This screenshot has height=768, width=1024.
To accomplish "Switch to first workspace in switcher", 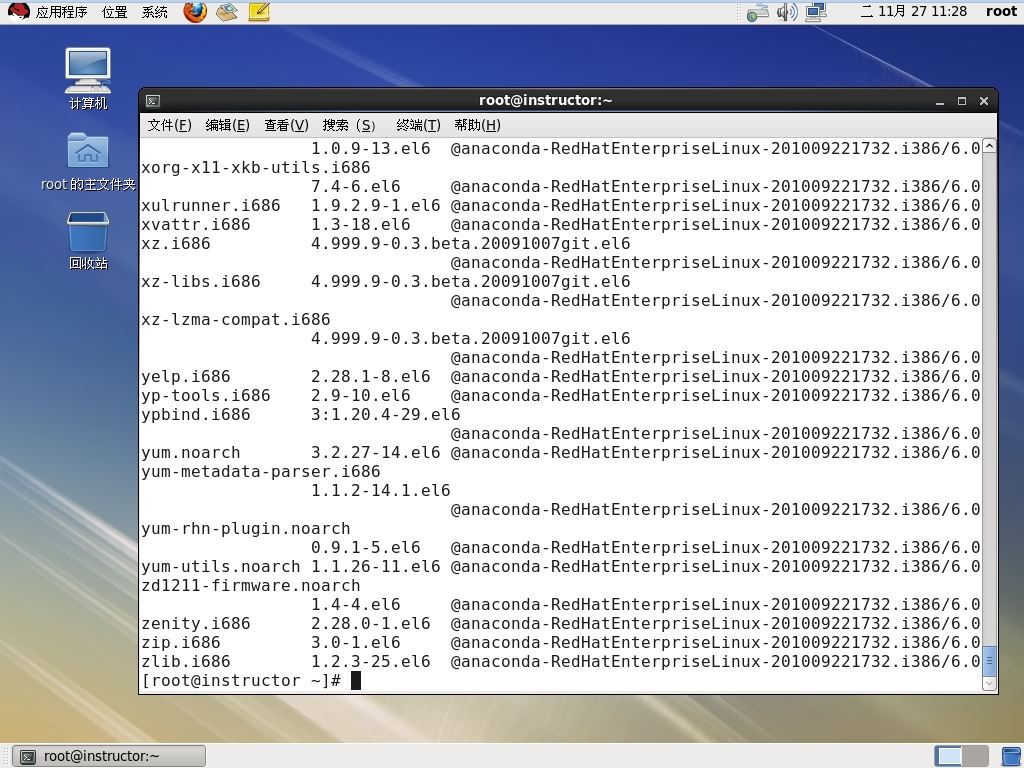I will [x=948, y=756].
